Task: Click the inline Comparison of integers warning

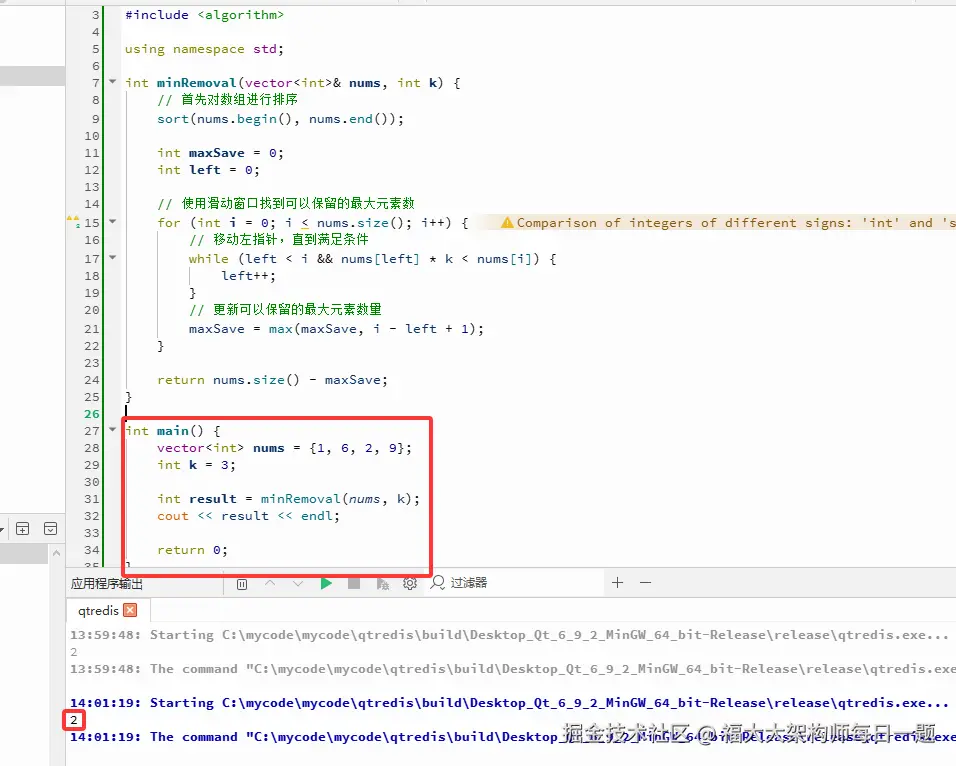Action: 729,223
